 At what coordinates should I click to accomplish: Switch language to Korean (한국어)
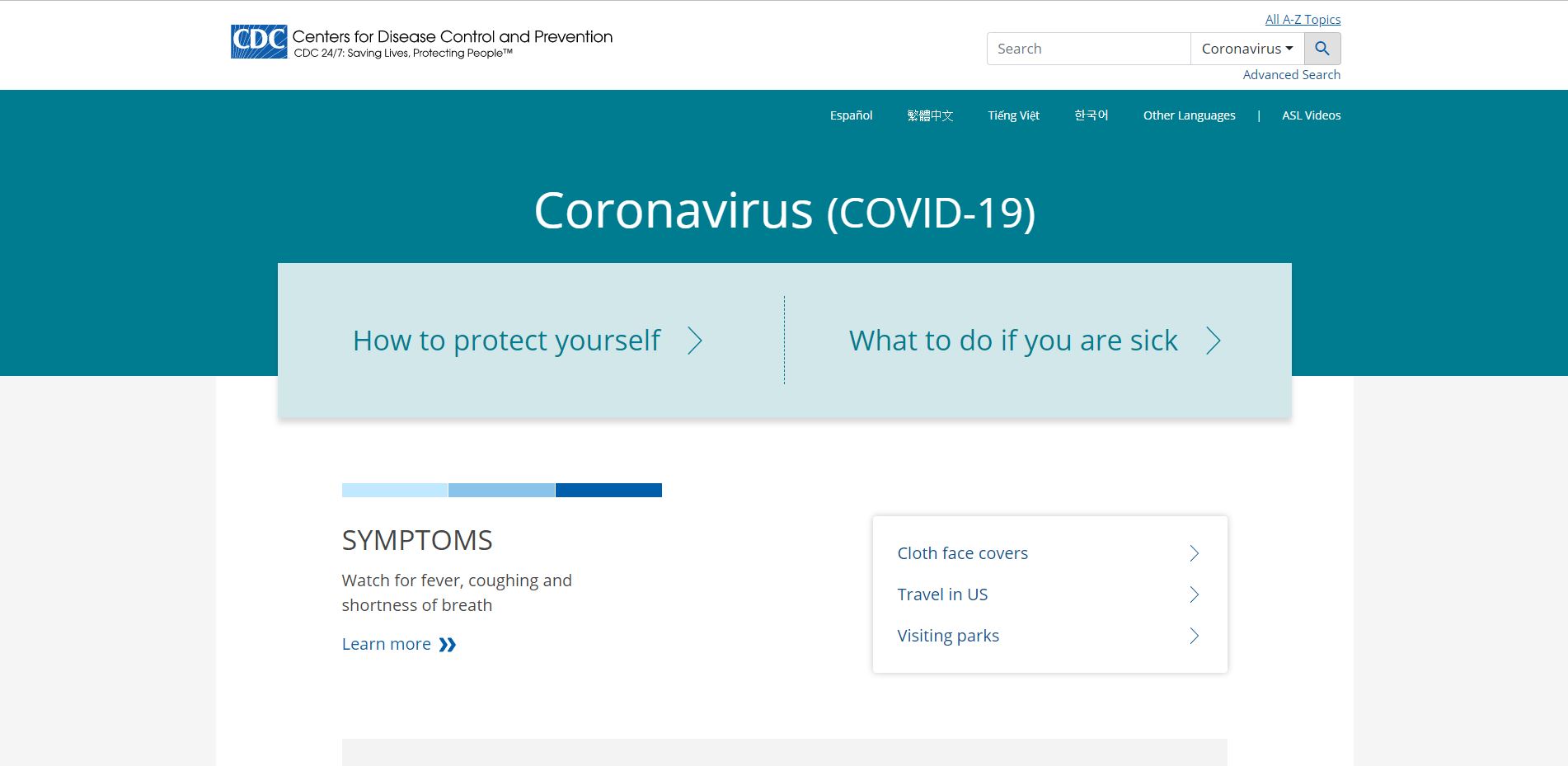coord(1091,115)
